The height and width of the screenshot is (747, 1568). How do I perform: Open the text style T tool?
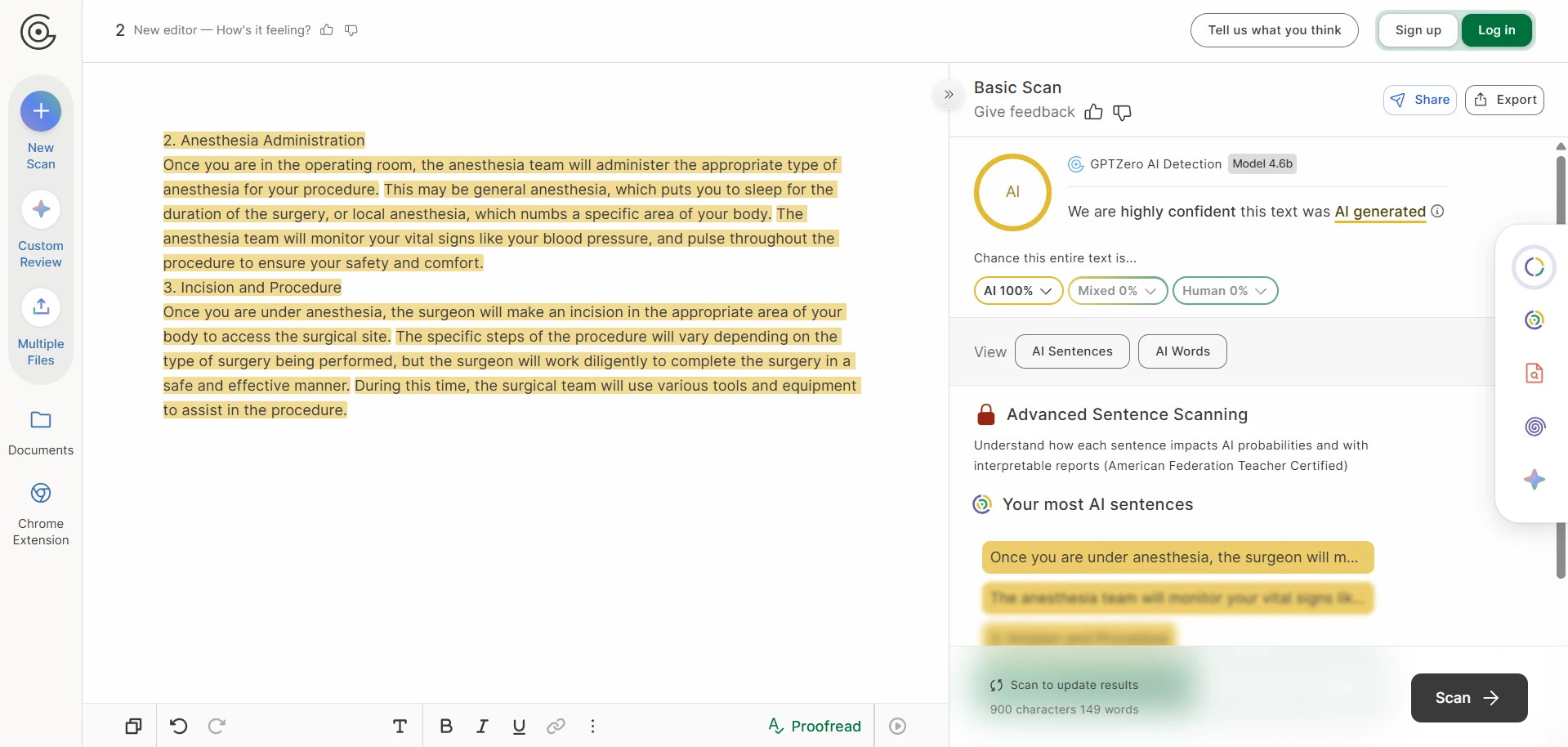coord(400,726)
